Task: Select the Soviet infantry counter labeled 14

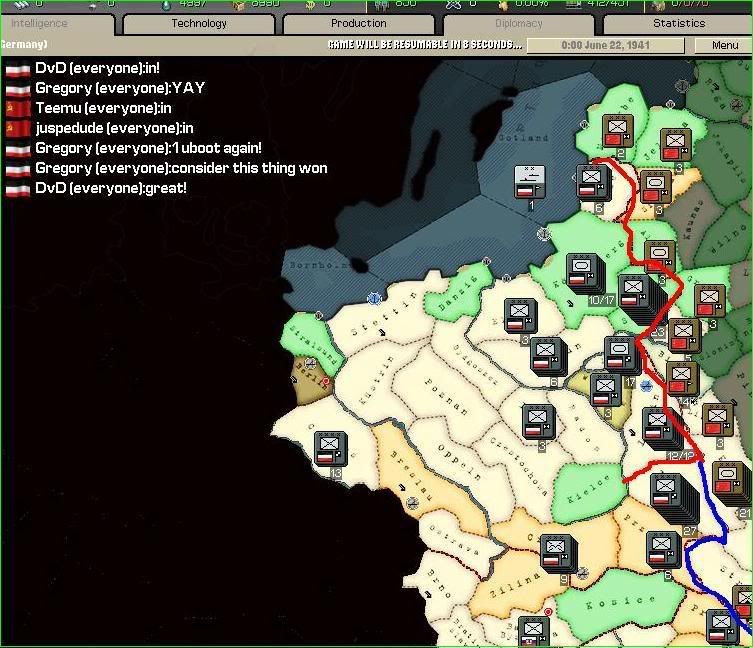Action: [682, 379]
